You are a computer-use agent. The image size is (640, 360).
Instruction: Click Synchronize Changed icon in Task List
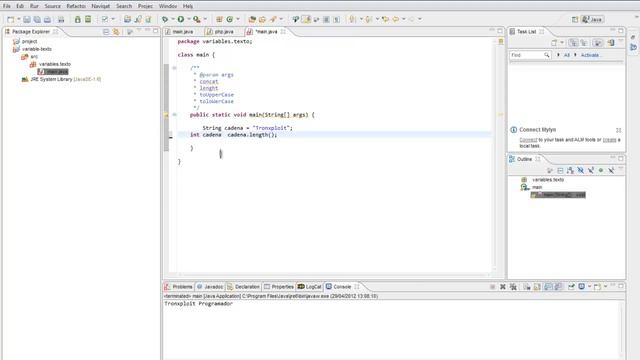tap(611, 43)
